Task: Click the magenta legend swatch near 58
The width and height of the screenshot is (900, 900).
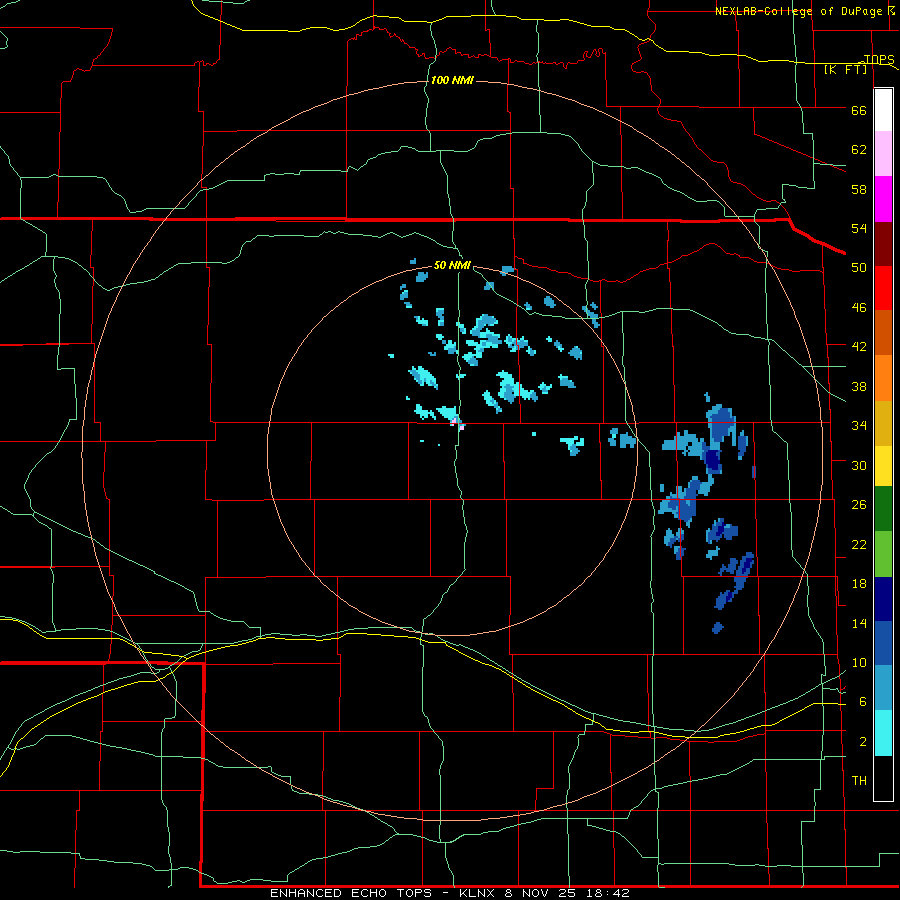Action: (883, 199)
